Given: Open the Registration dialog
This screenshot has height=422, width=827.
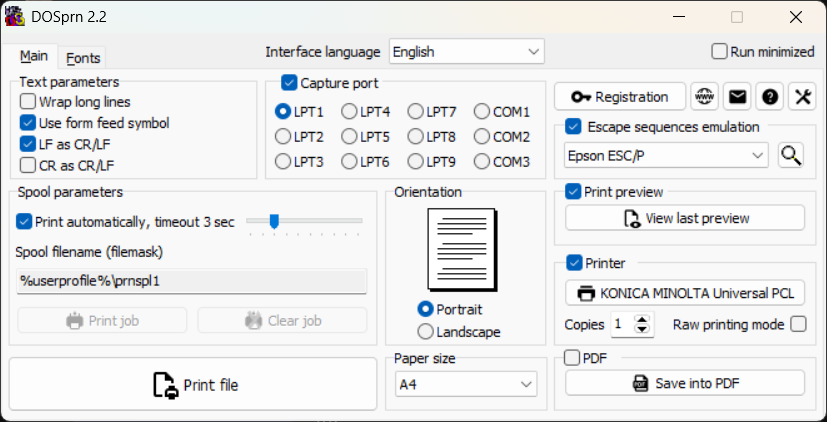Looking at the screenshot, I should click(620, 97).
